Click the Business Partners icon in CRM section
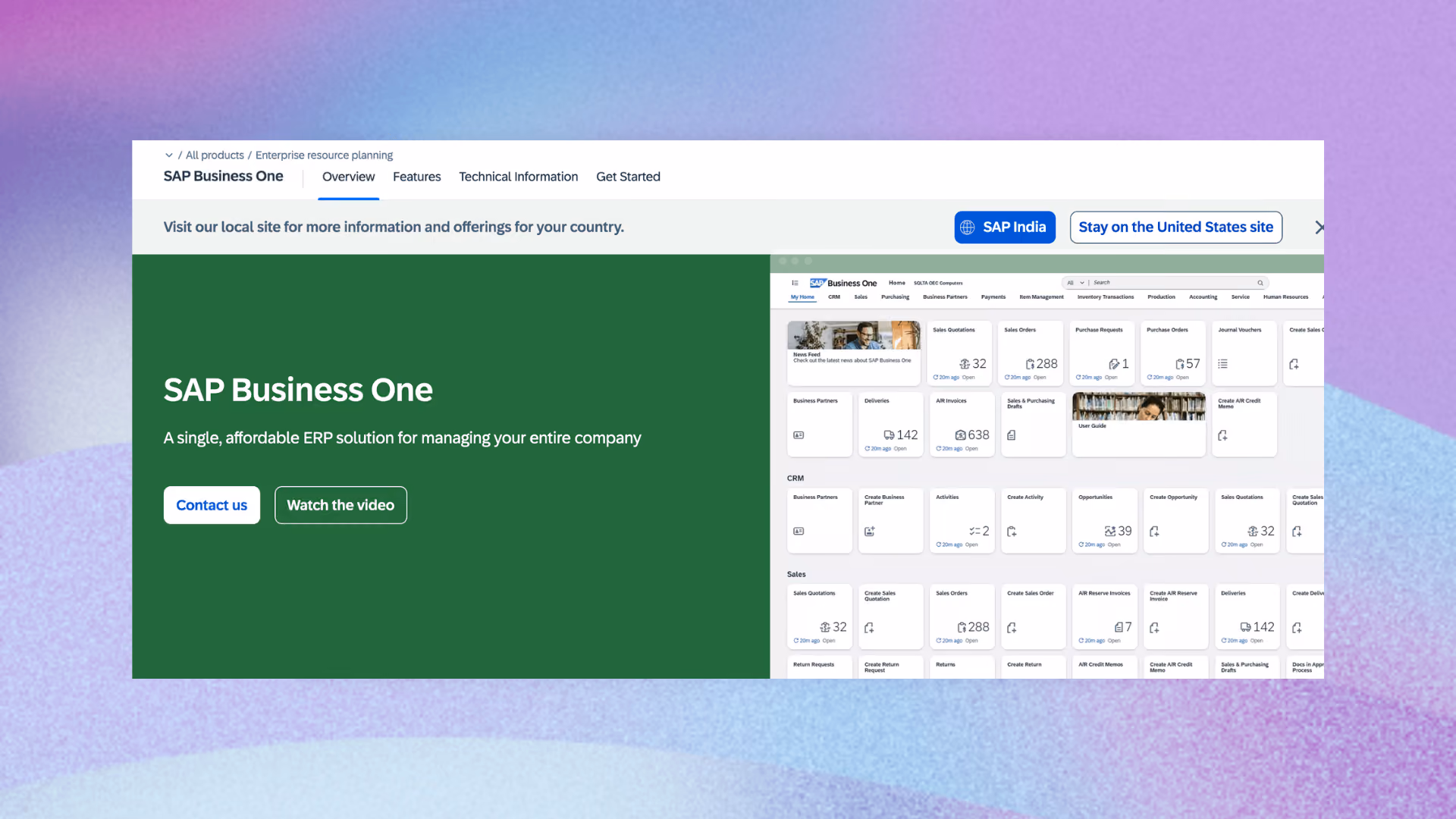The height and width of the screenshot is (819, 1456). [x=799, y=532]
